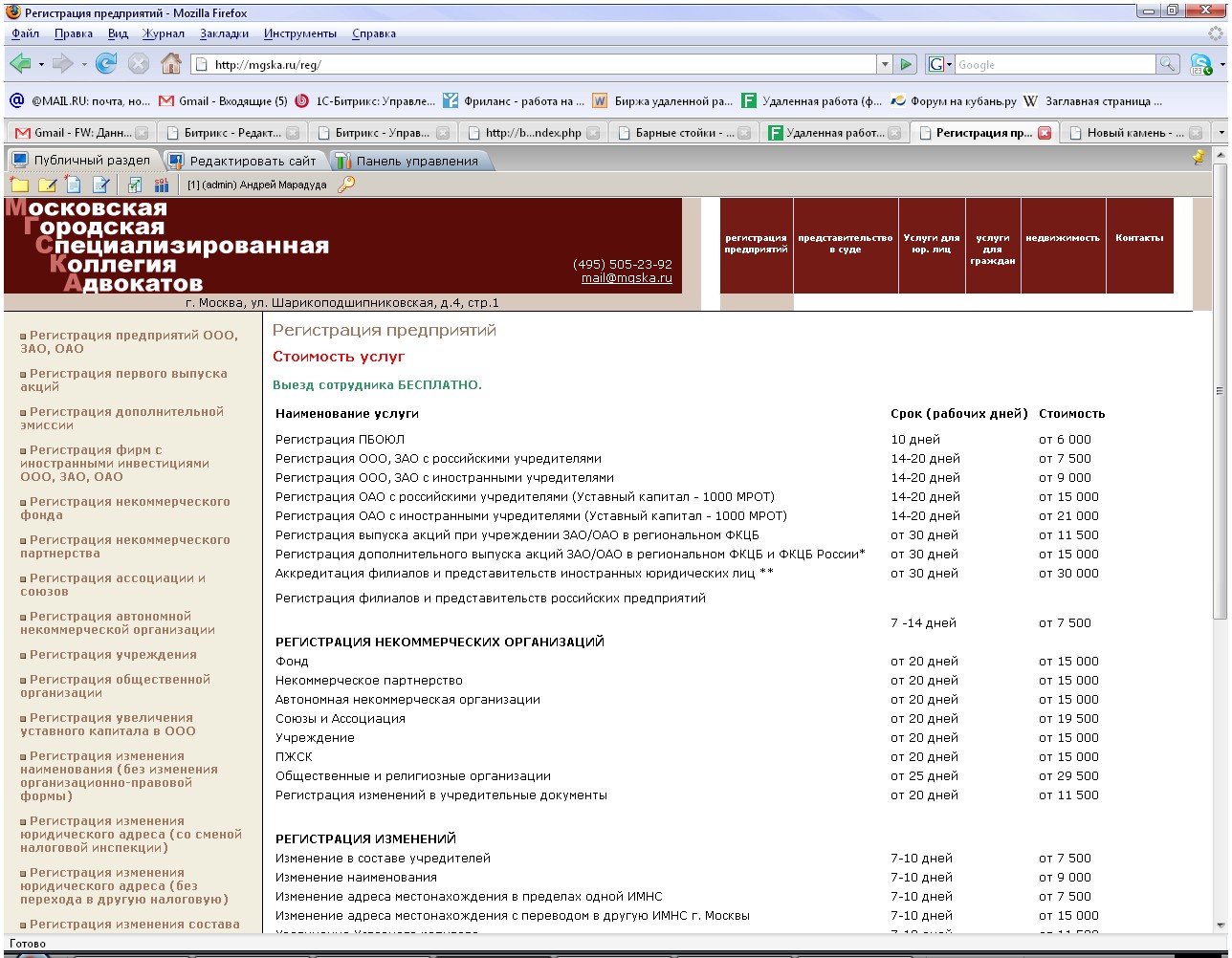The height and width of the screenshot is (958, 1232).
Task: Click the green Back arrow button
Action: pyautogui.click(x=20, y=64)
